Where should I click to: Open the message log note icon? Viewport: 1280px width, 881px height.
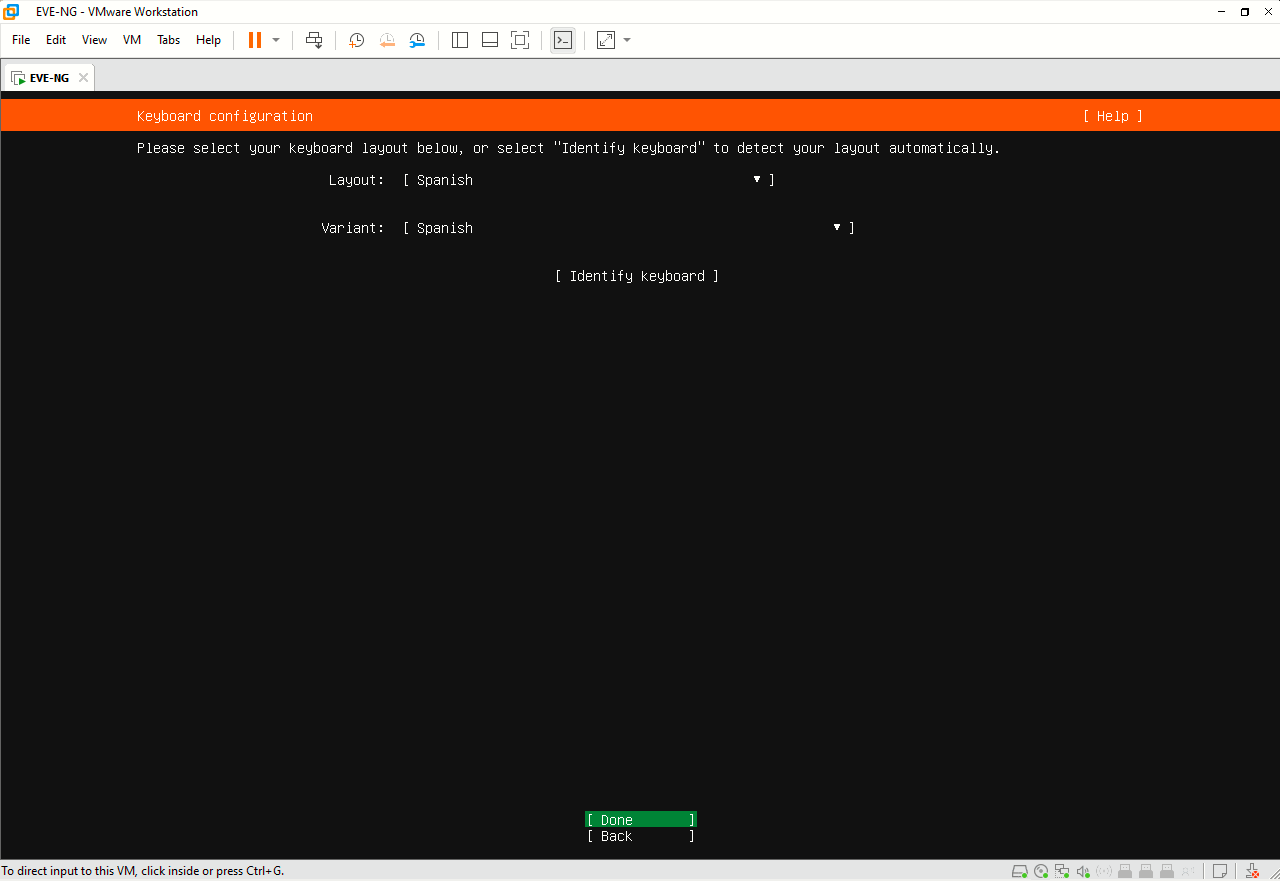[1220, 871]
